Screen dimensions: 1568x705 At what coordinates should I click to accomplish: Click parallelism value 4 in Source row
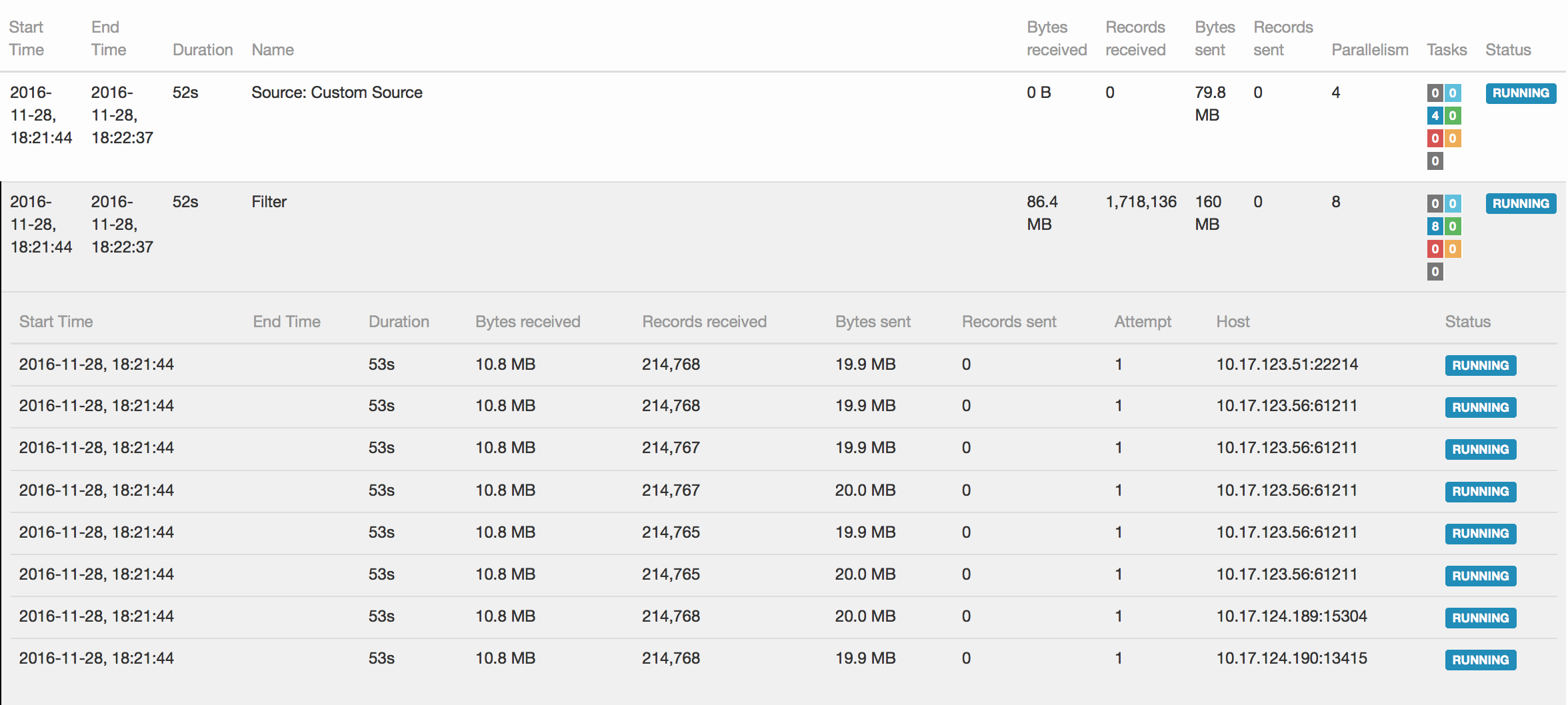click(x=1335, y=93)
